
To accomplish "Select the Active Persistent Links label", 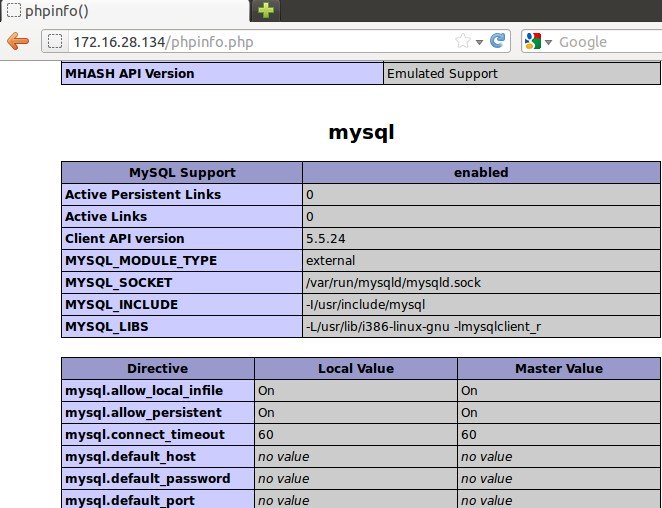I will coord(143,194).
